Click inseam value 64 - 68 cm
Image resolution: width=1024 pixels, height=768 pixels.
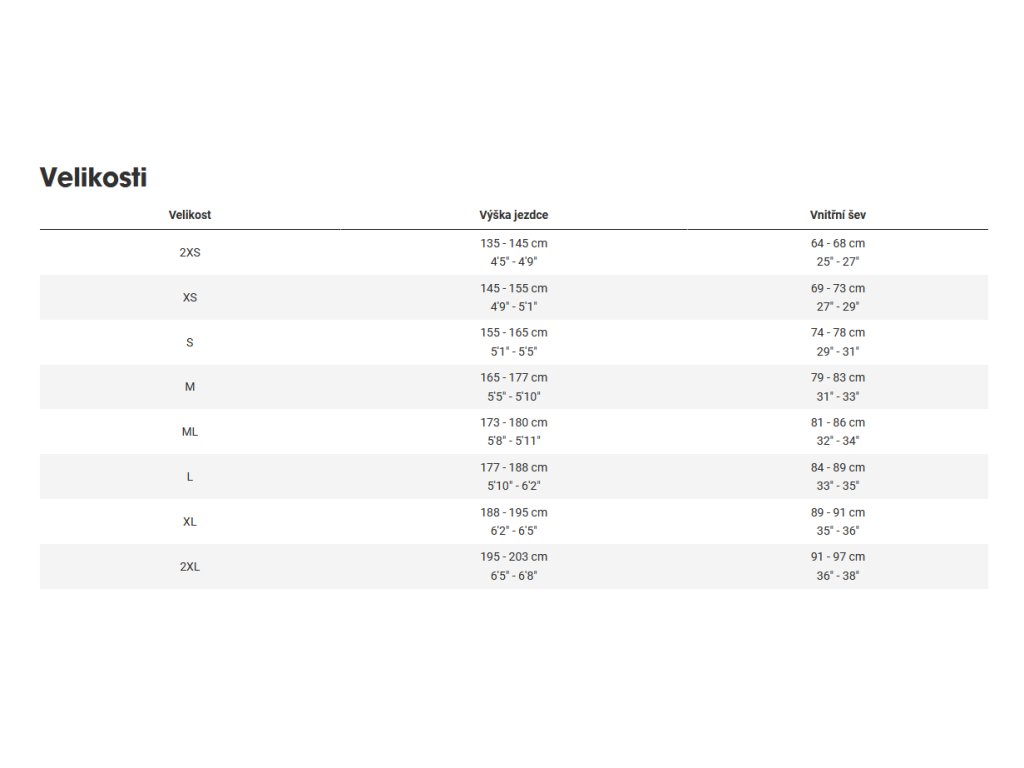pyautogui.click(x=838, y=244)
